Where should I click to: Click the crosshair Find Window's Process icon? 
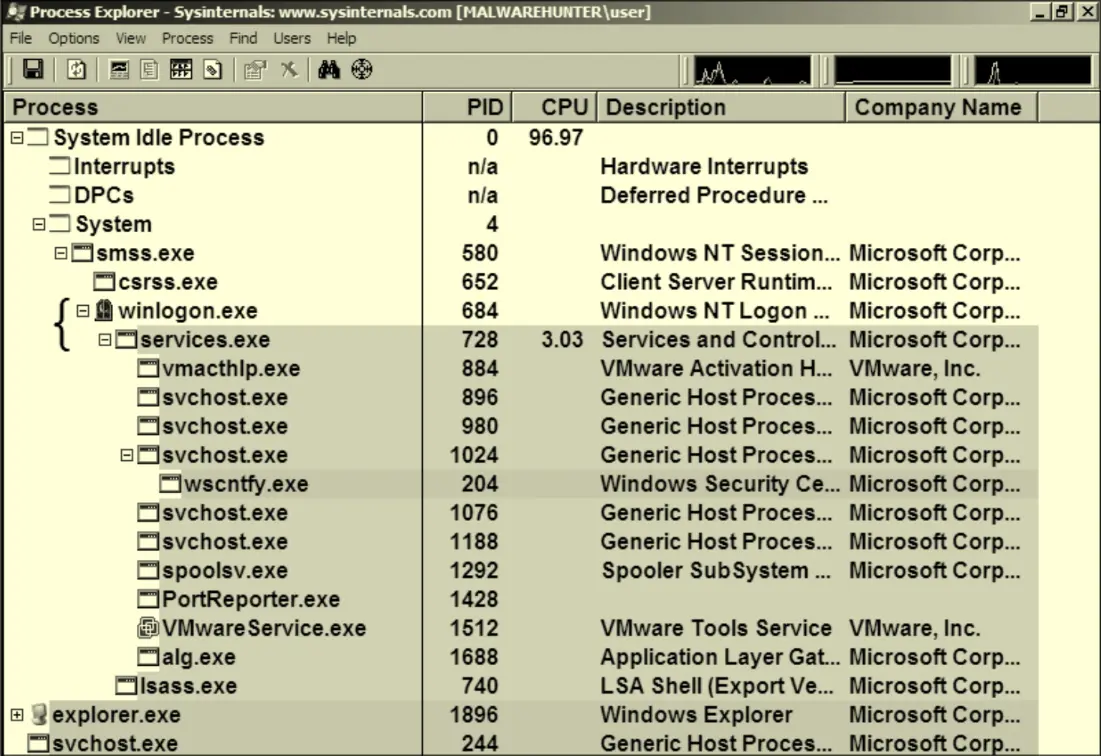[361, 70]
